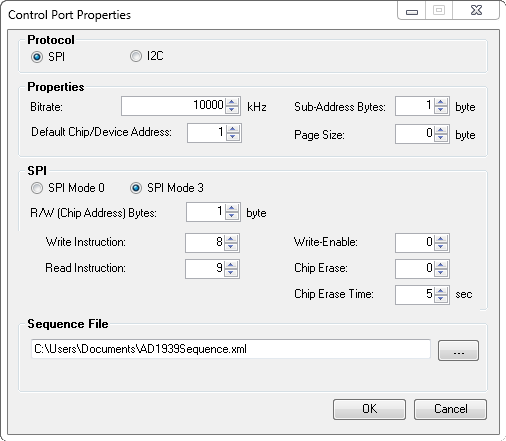Increment Default Chip/Device Address
This screenshot has height=441, width=506.
coord(233,129)
